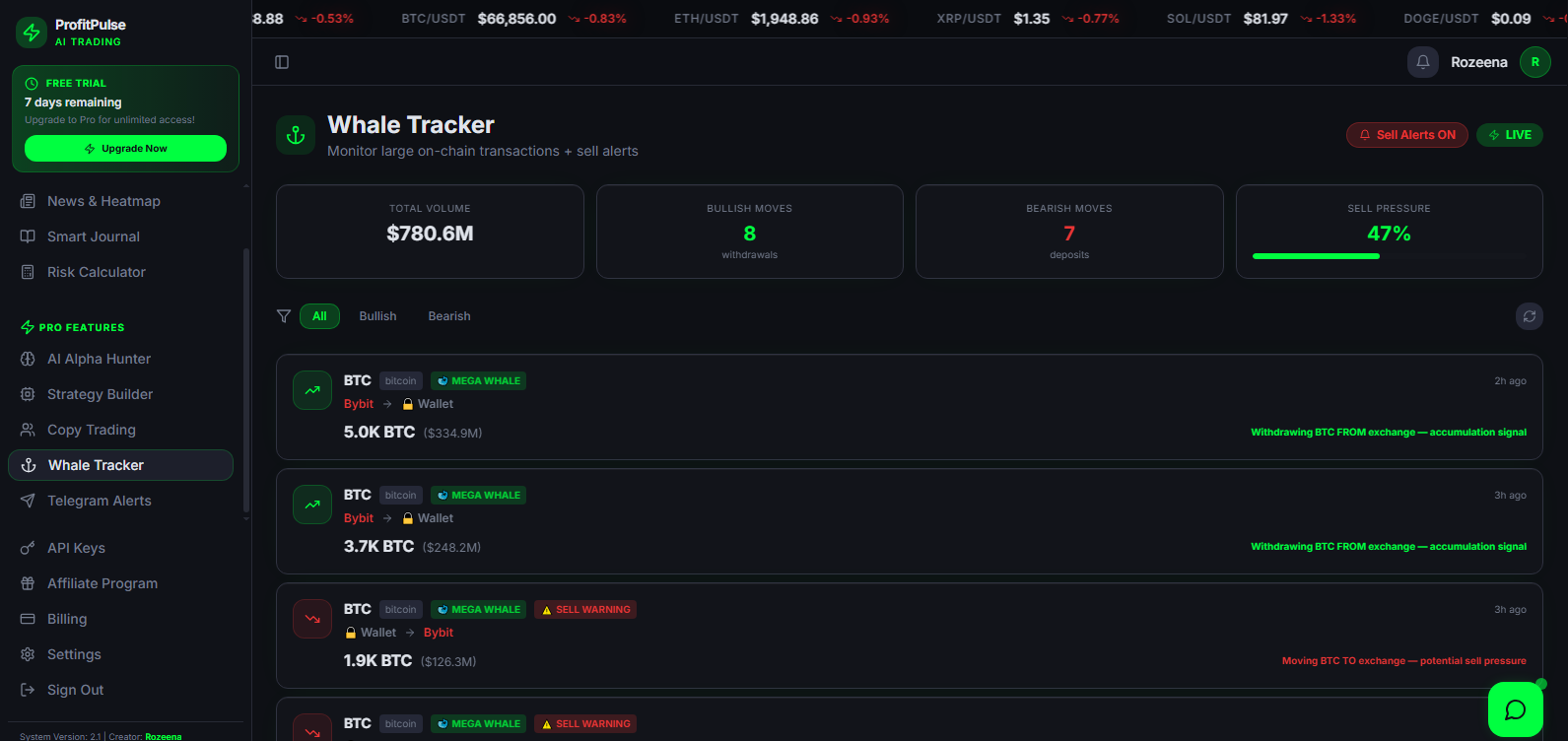Navigate to Strategy Builder
The height and width of the screenshot is (741, 1568).
click(120, 394)
